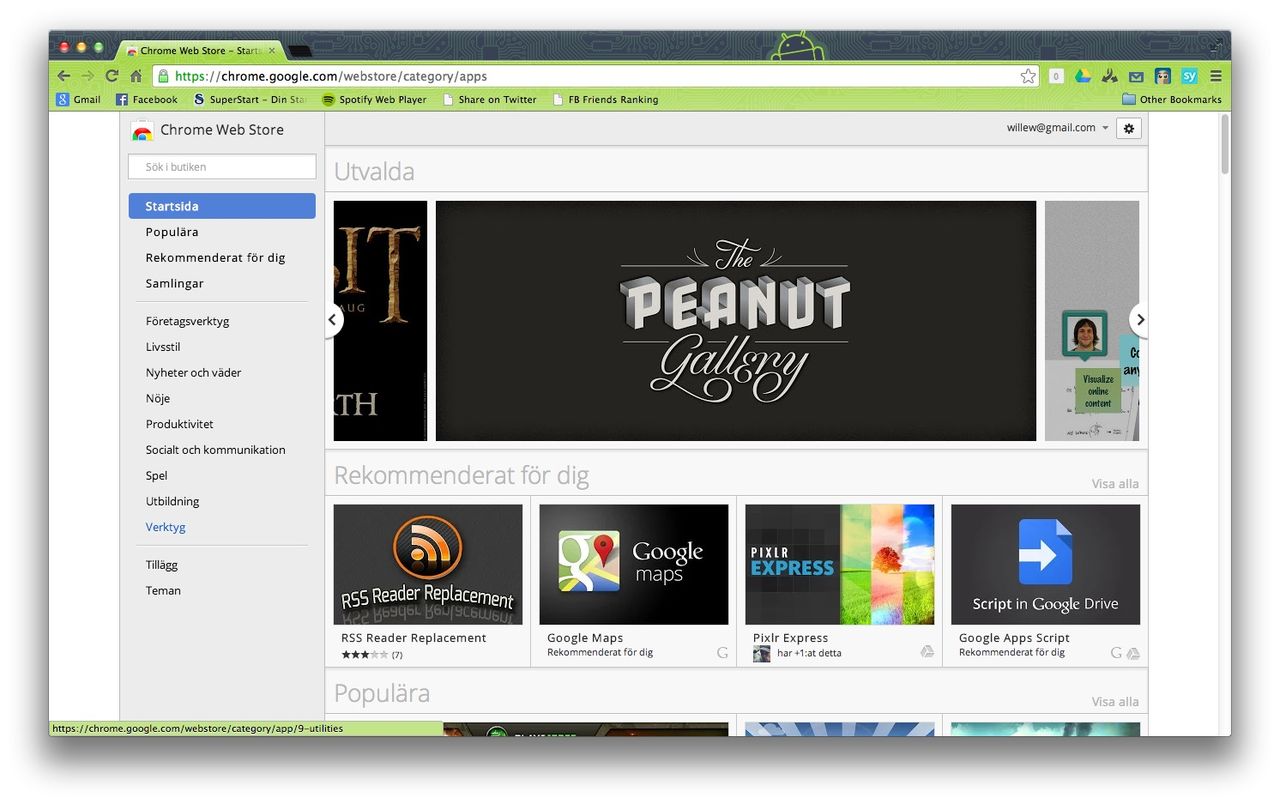1280x804 pixels.
Task: Open the Utbildning category
Action: [x=172, y=502]
